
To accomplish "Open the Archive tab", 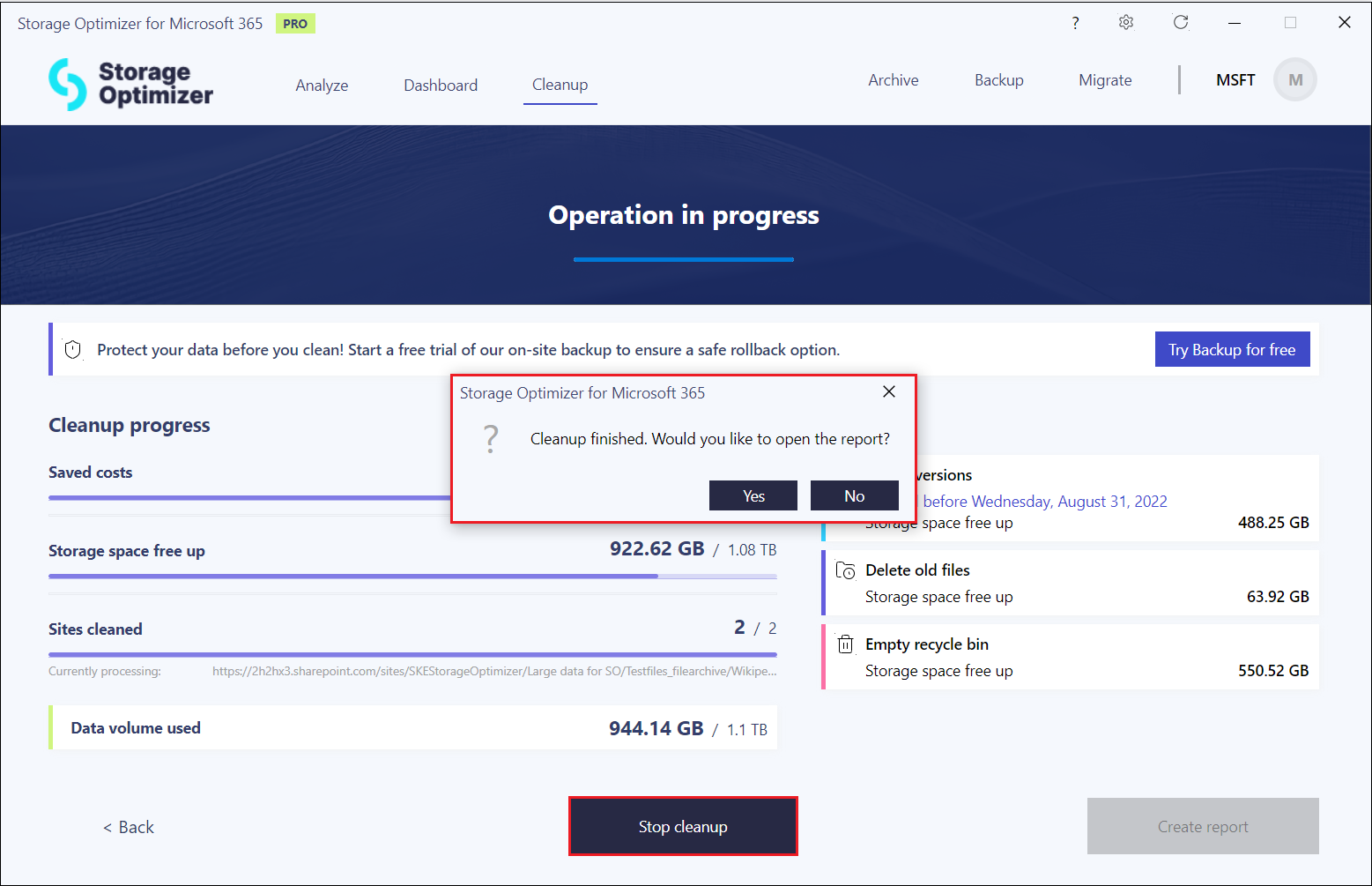I will pos(894,80).
